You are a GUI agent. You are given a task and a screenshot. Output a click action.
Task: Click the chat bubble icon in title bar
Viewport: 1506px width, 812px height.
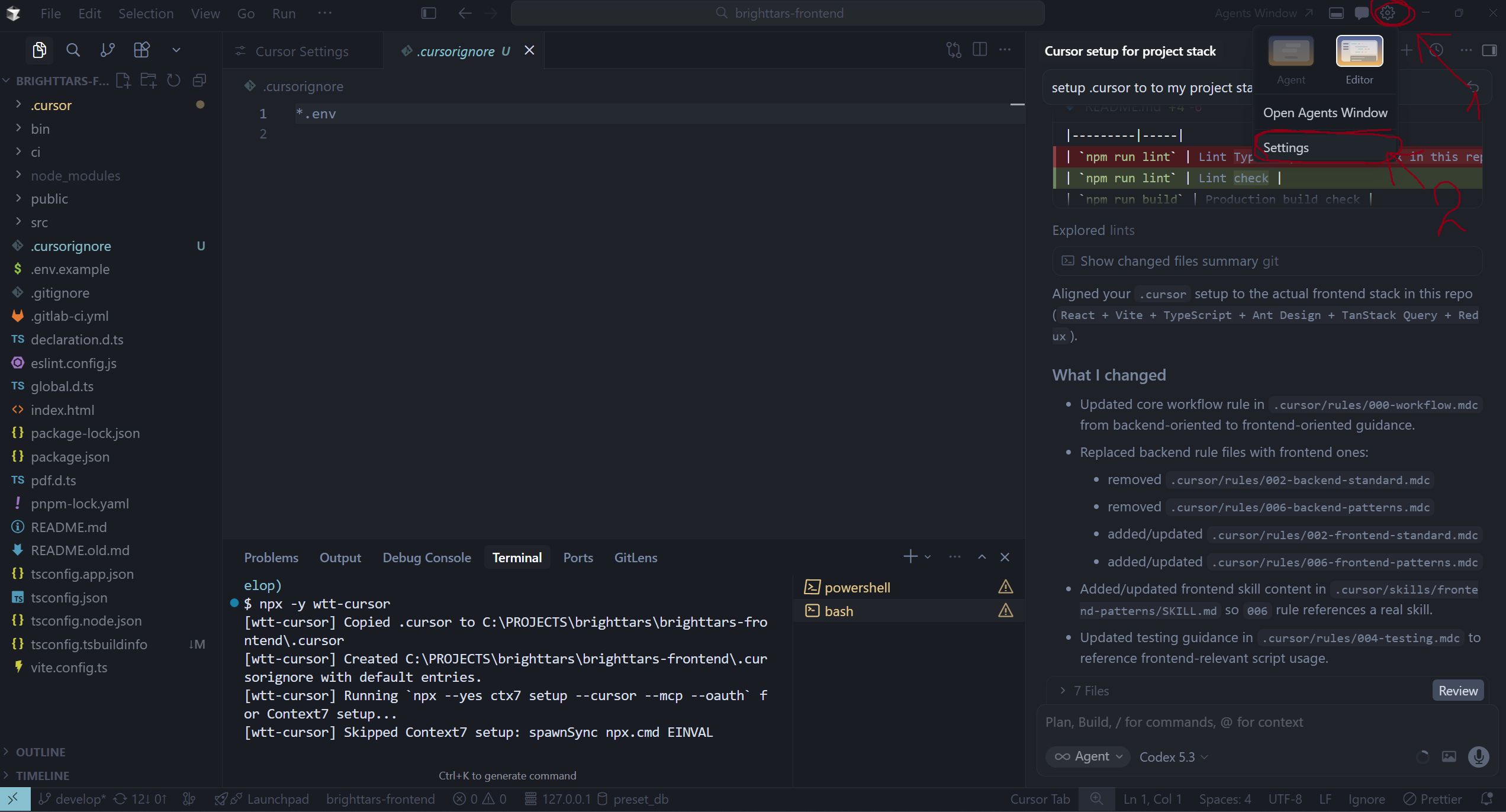(x=1362, y=13)
